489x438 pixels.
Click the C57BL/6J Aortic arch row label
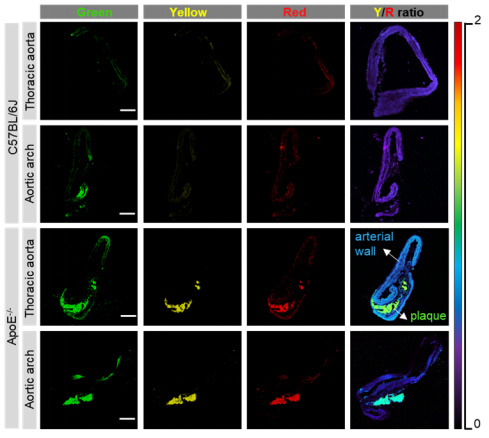pos(29,174)
